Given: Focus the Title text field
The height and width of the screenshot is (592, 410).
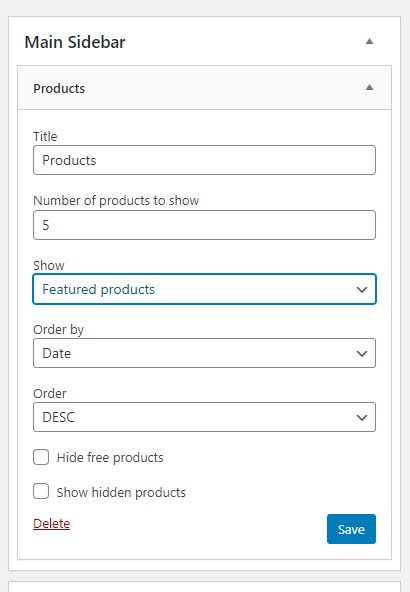Looking at the screenshot, I should 204,160.
